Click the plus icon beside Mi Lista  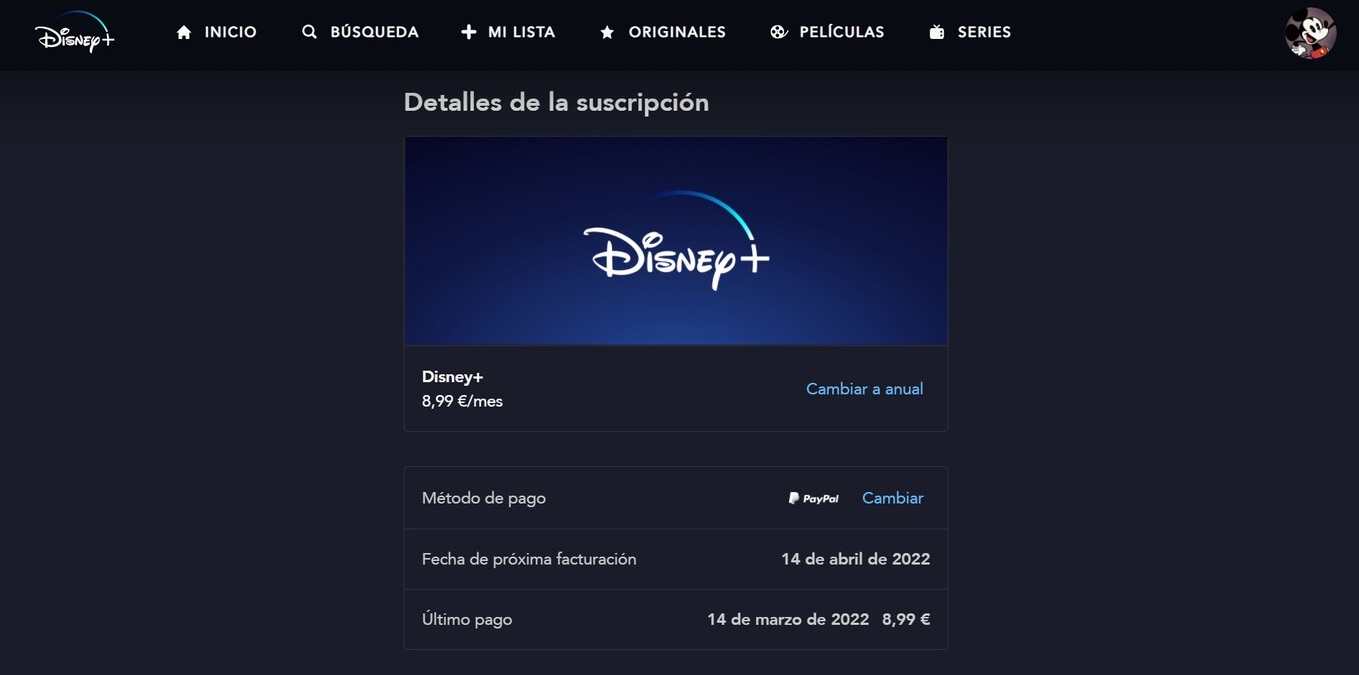click(x=468, y=32)
